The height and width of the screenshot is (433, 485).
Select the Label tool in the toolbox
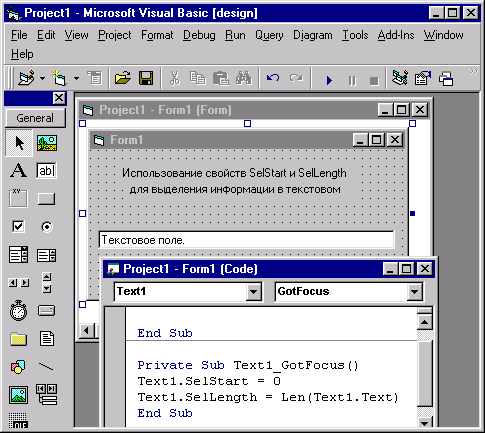18,170
